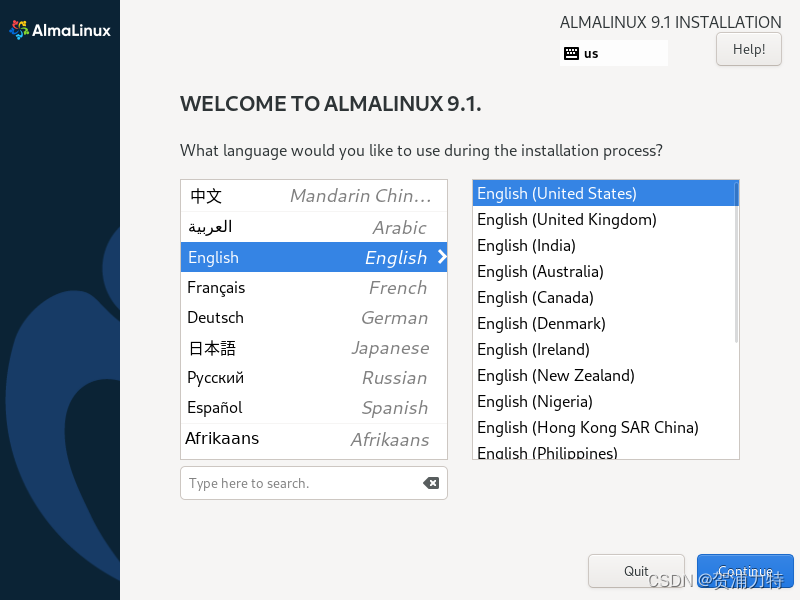The image size is (800, 600).
Task: Pick Русский Russian language
Action: [314, 378]
